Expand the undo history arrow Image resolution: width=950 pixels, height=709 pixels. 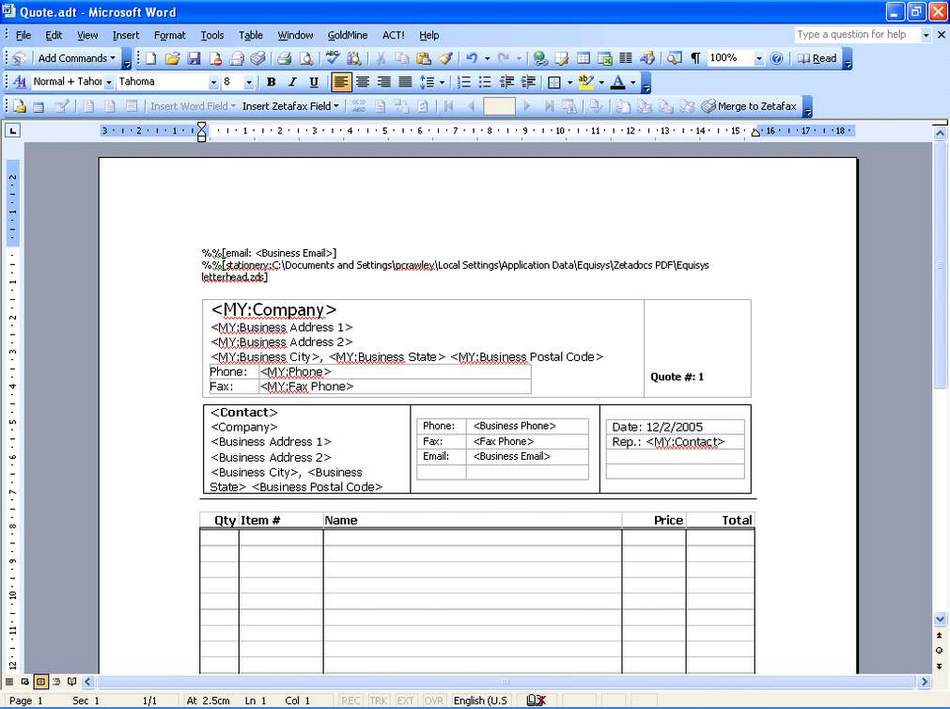click(487, 58)
